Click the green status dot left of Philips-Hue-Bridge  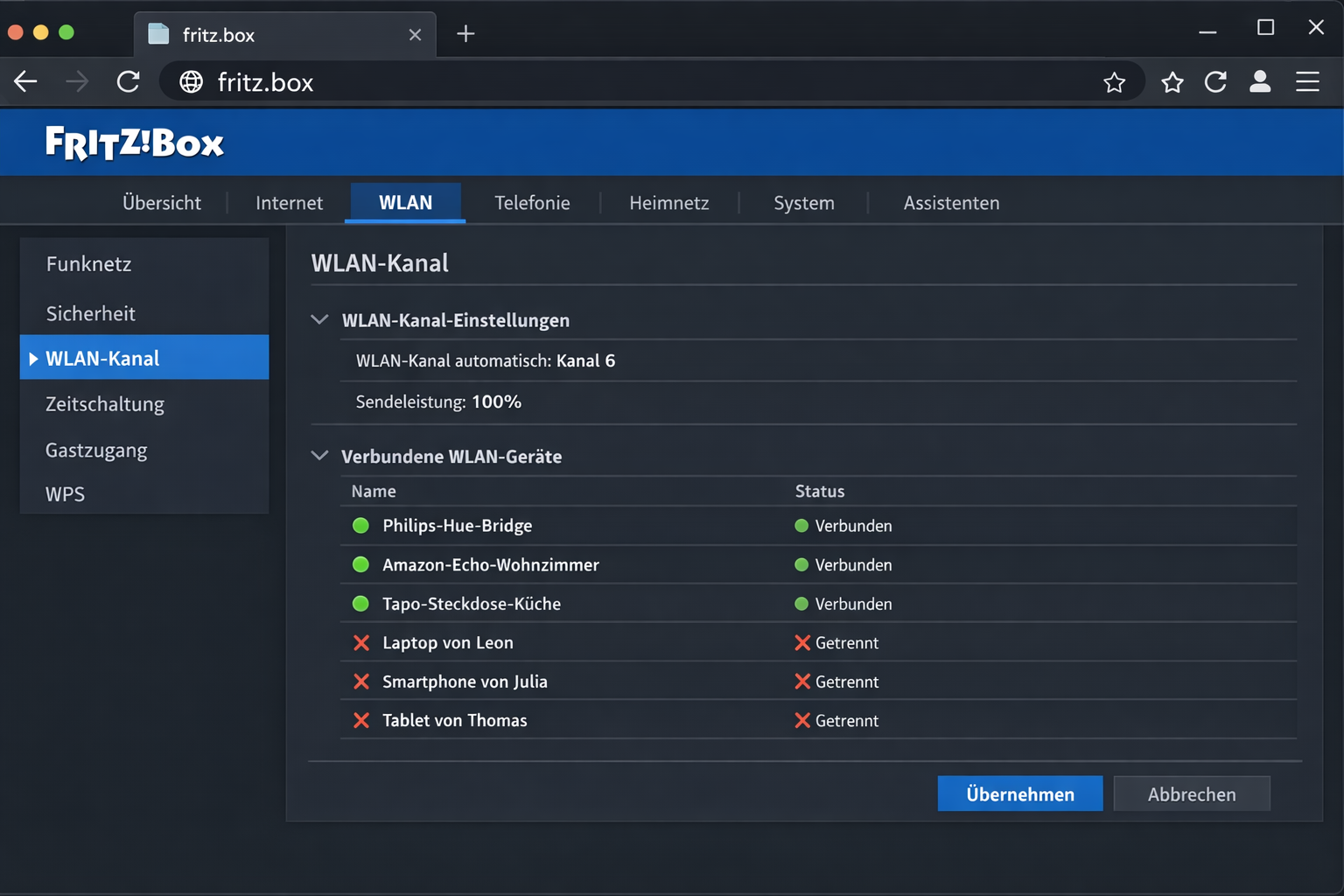tap(360, 526)
